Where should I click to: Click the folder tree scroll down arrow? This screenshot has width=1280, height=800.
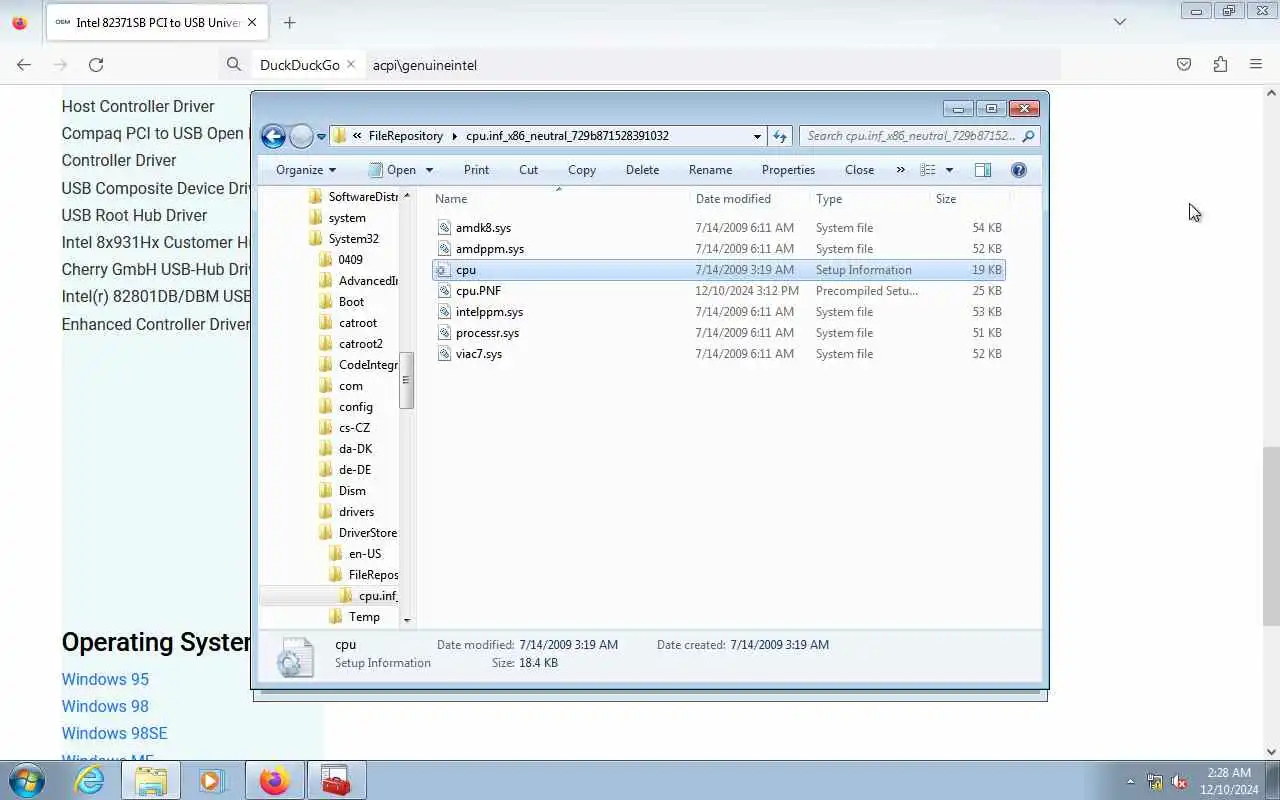407,620
